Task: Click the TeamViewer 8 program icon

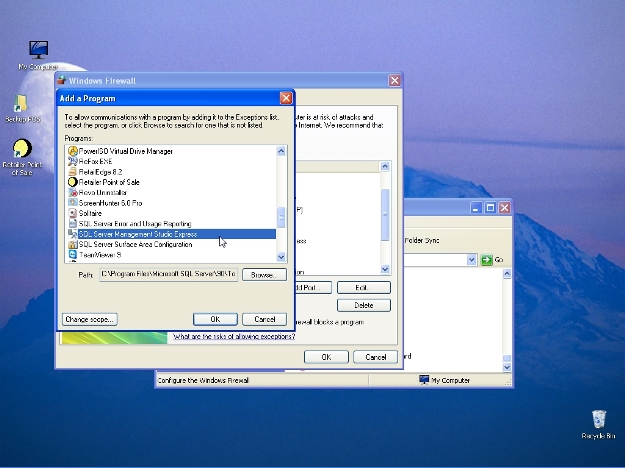Action: tap(73, 255)
